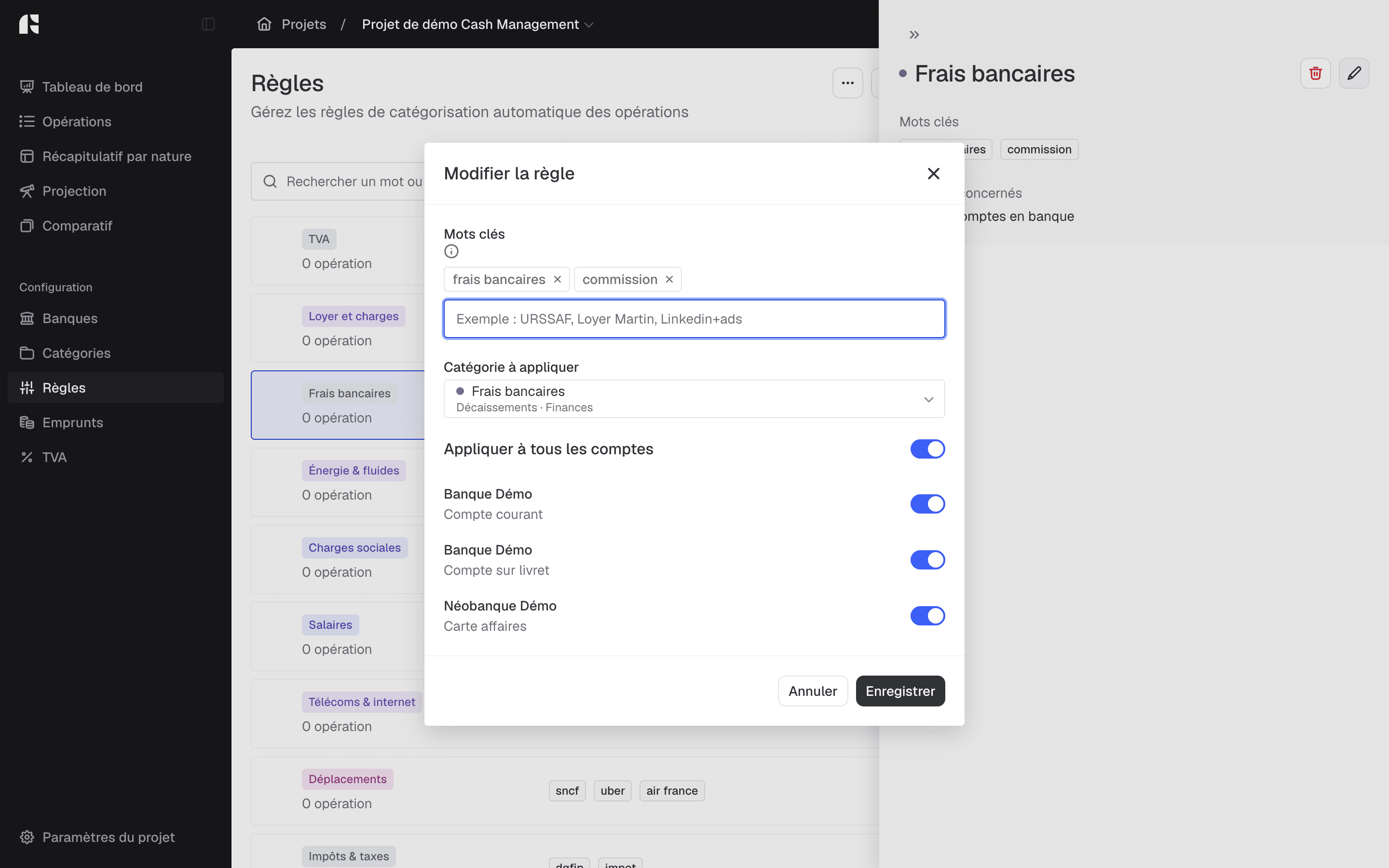The image size is (1389, 868).
Task: Edit the rule with the pencil icon
Action: (x=1354, y=73)
